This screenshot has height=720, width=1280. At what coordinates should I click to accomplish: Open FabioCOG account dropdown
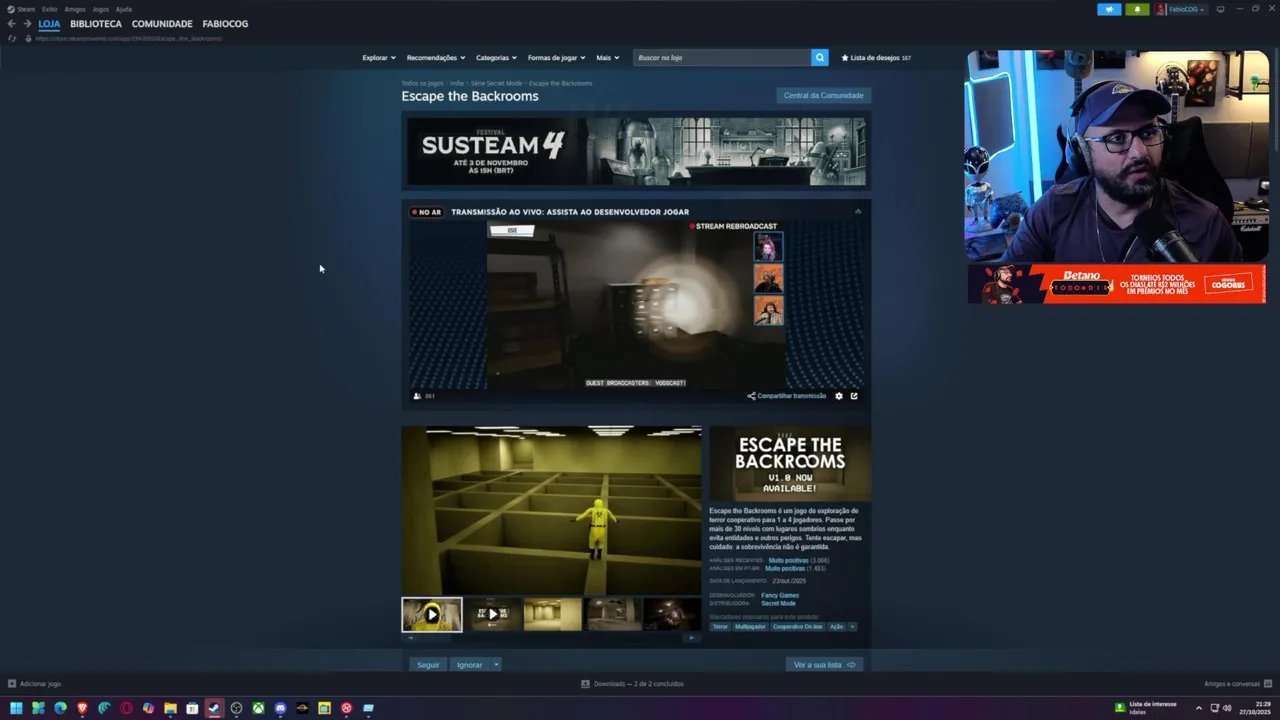(1187, 9)
